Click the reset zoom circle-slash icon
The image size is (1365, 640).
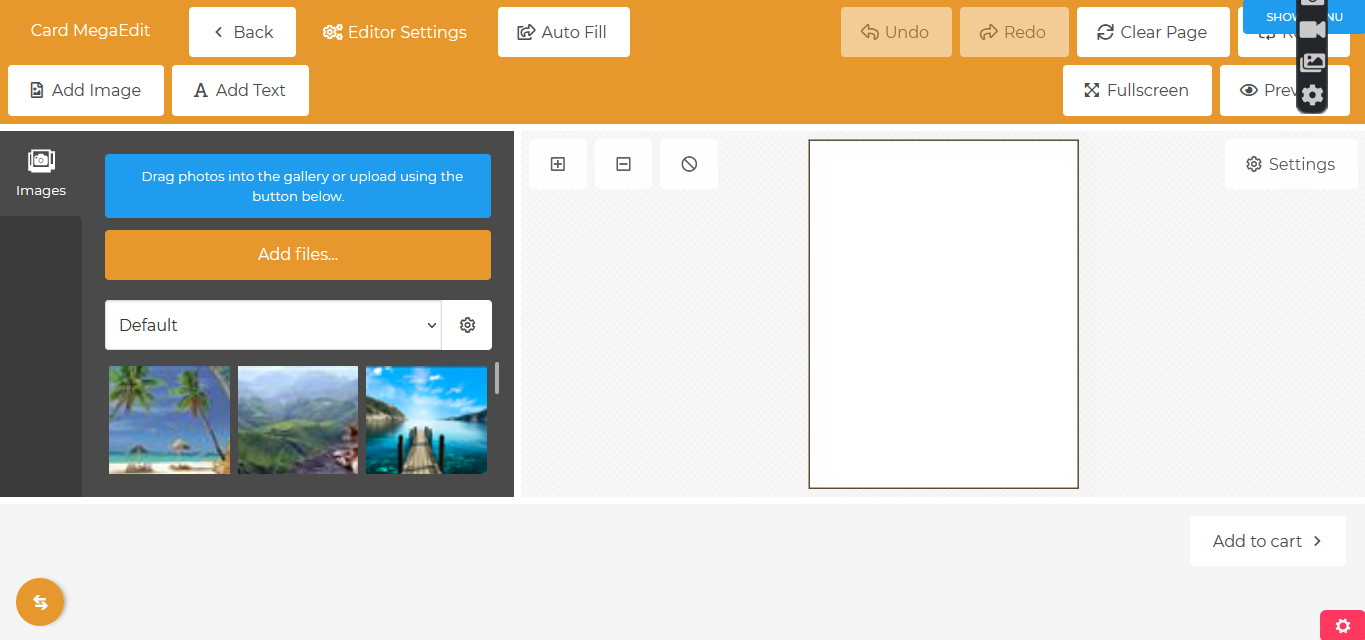[689, 164]
